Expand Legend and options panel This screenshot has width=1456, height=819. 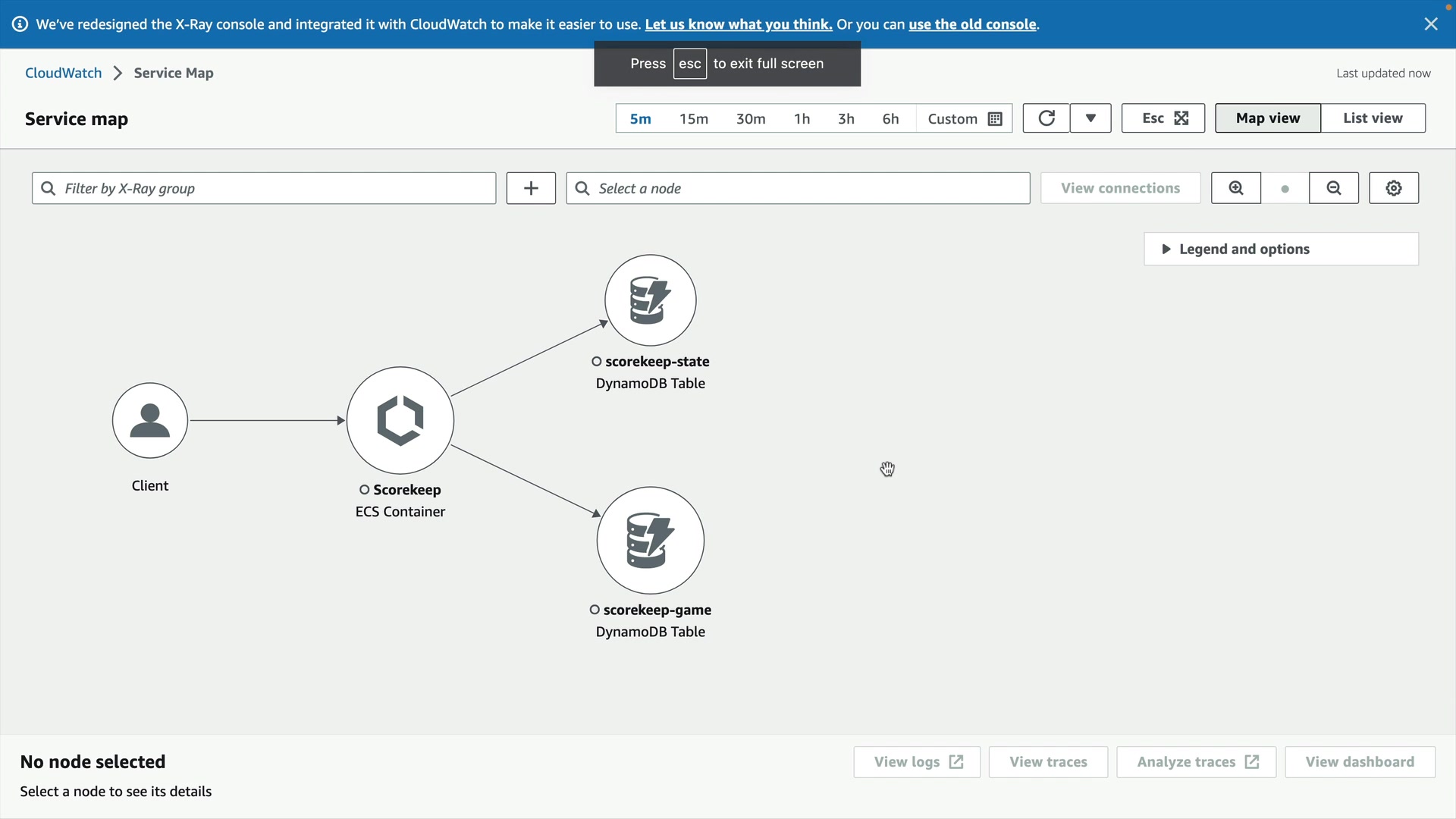tap(1281, 249)
